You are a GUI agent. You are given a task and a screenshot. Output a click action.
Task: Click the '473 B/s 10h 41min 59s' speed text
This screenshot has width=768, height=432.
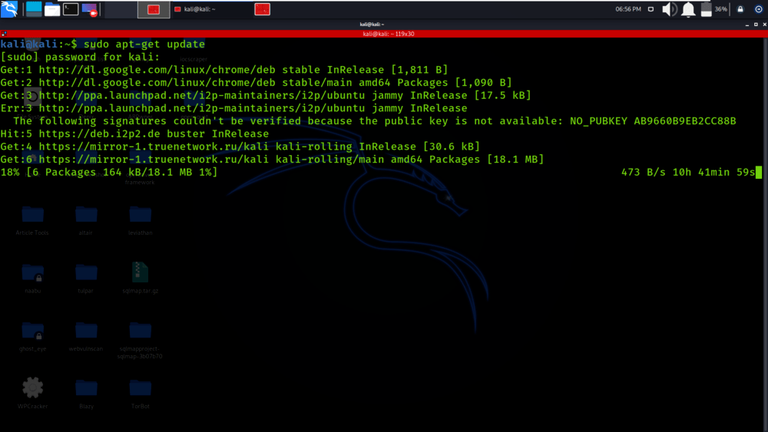[x=688, y=172]
